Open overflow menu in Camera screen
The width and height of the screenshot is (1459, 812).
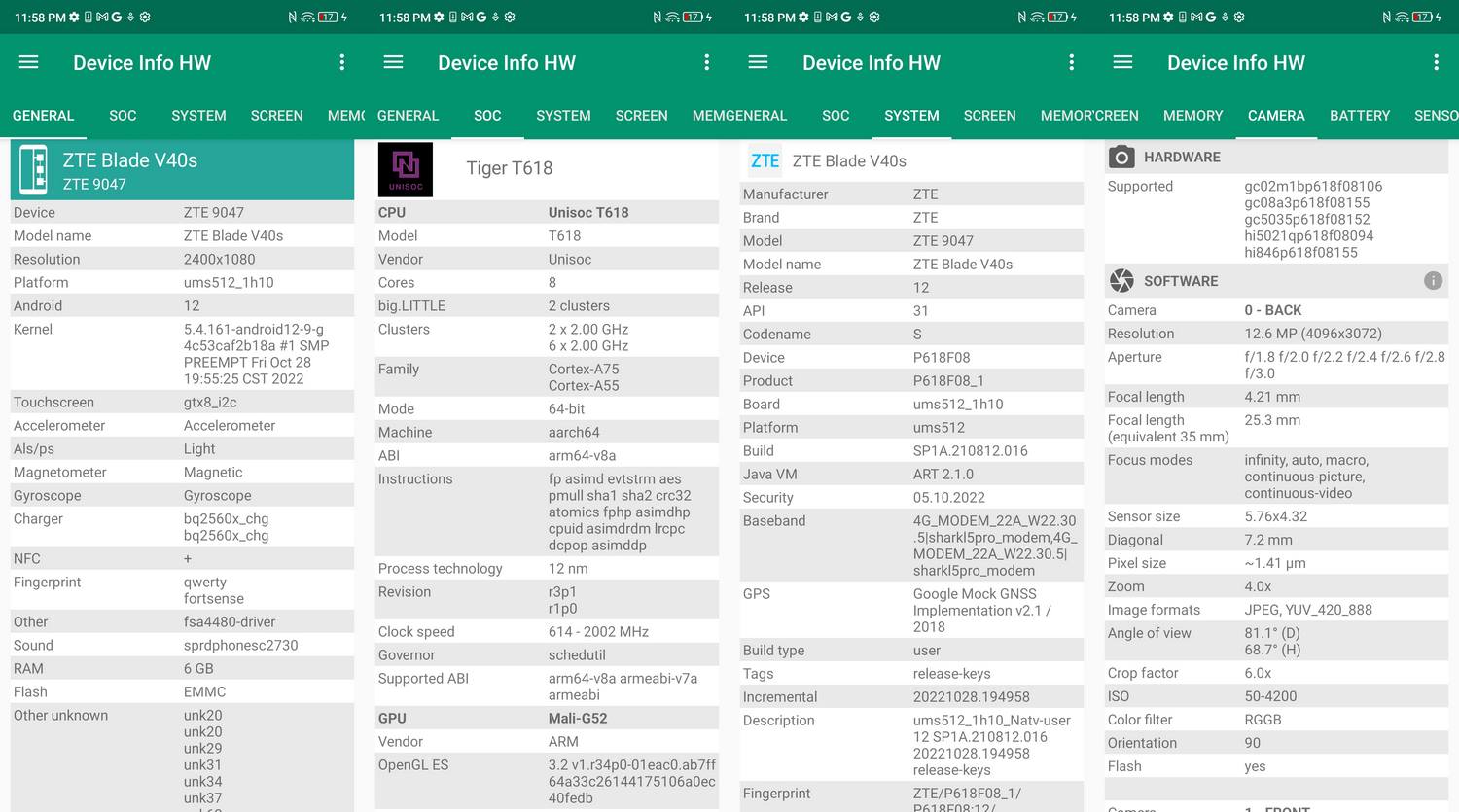1436,62
